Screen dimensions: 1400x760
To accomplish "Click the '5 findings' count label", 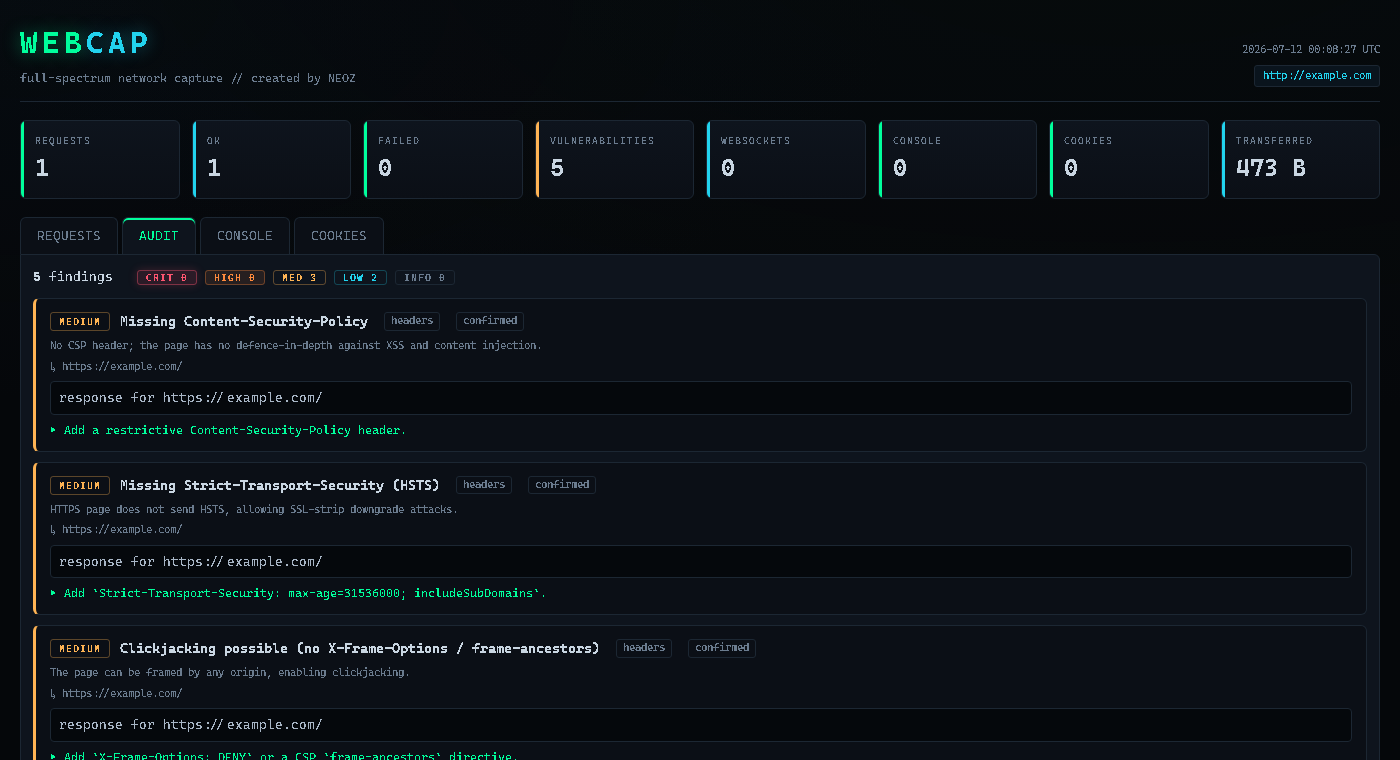I will 73,277.
